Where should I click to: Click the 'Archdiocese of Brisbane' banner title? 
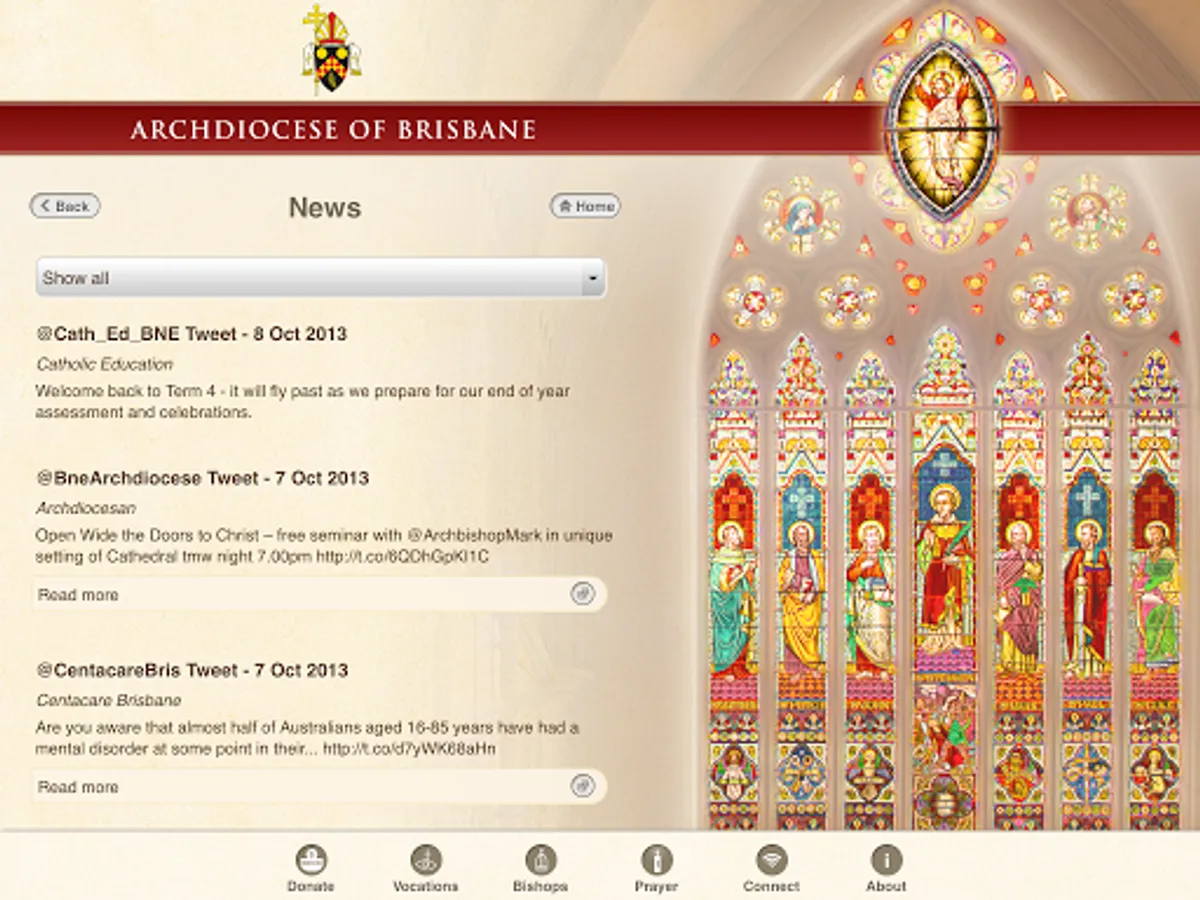[333, 130]
